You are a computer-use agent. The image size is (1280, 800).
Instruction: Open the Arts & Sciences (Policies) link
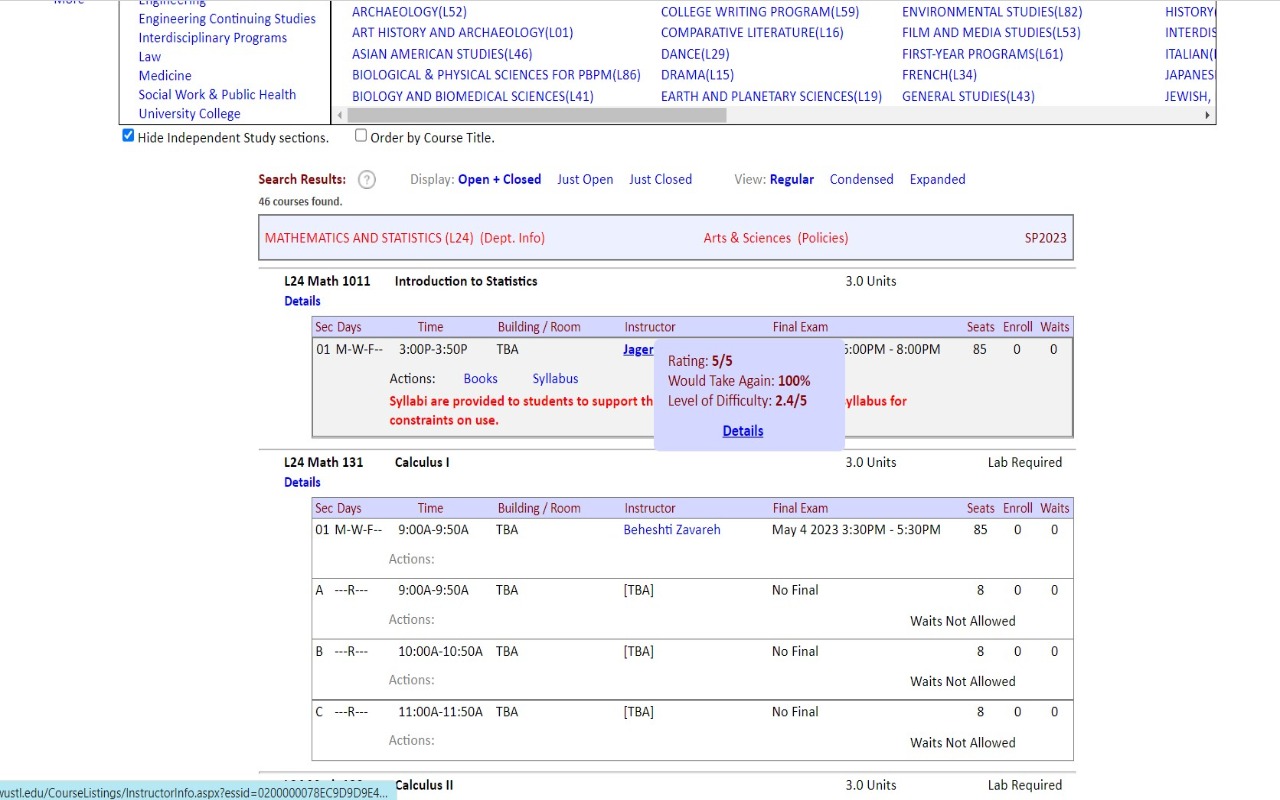[x=776, y=238]
